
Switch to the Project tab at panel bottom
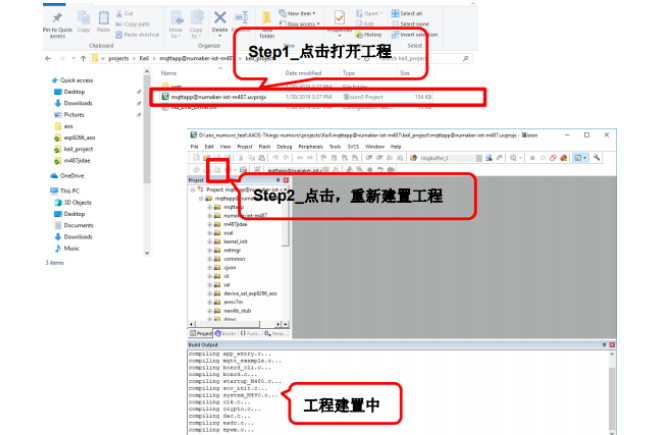tap(200, 332)
